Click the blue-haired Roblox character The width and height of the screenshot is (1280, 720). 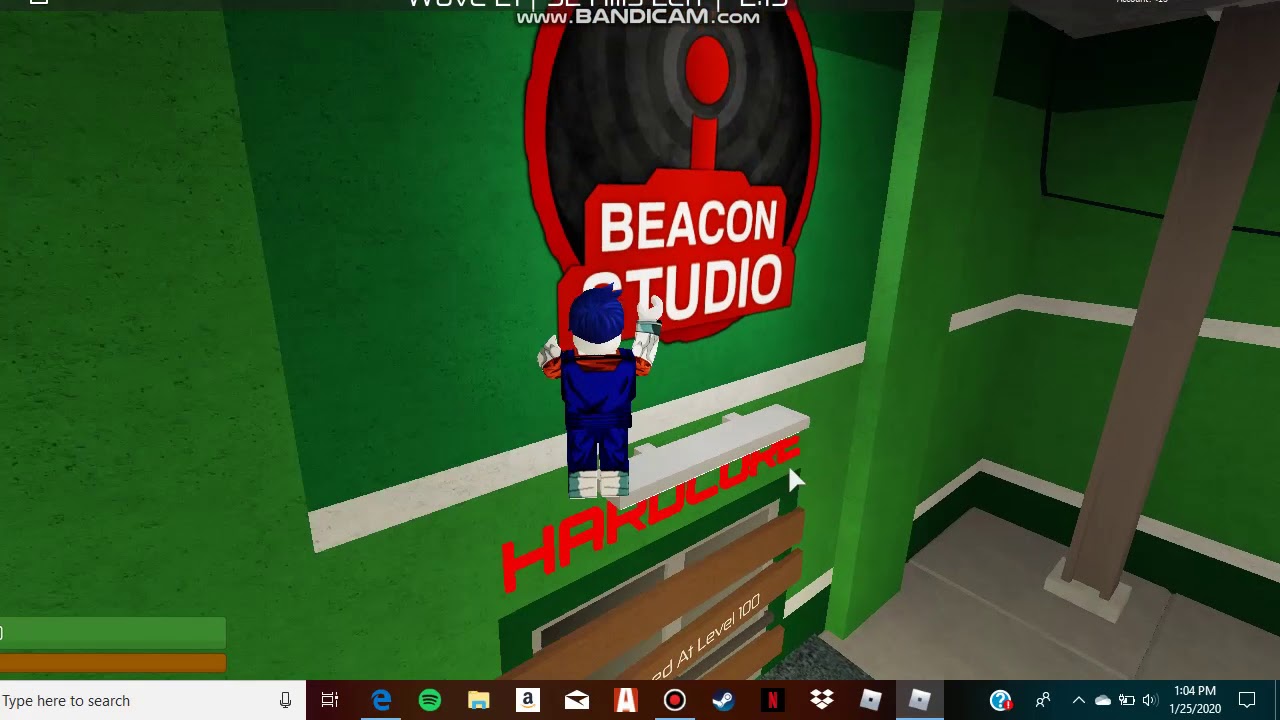click(600, 392)
